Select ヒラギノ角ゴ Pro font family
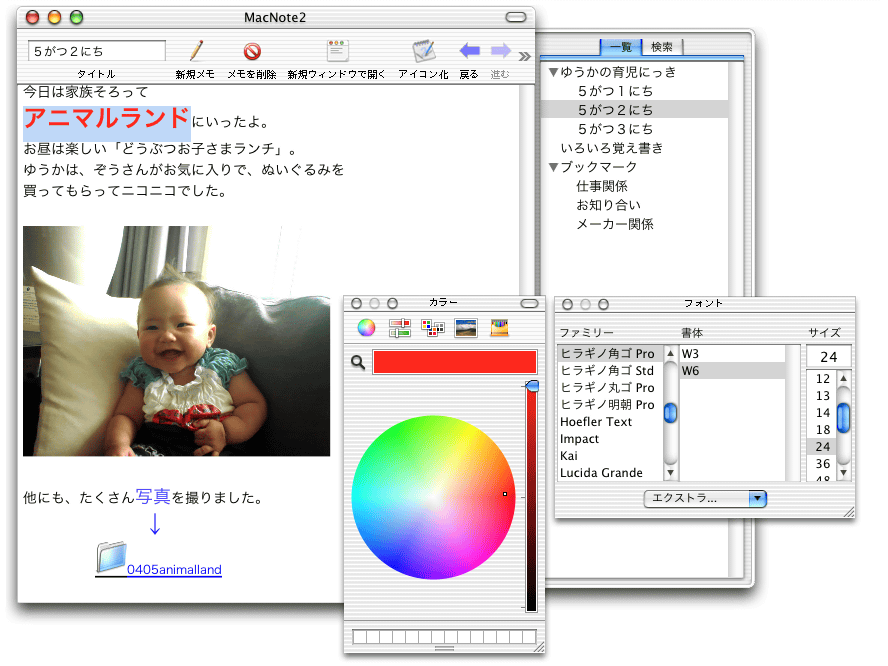 609,353
